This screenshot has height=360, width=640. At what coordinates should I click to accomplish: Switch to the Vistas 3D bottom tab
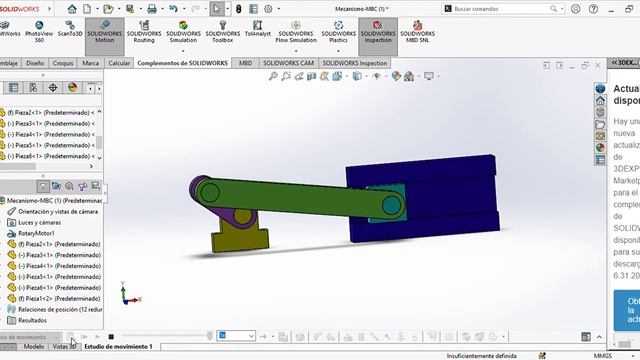tap(64, 347)
